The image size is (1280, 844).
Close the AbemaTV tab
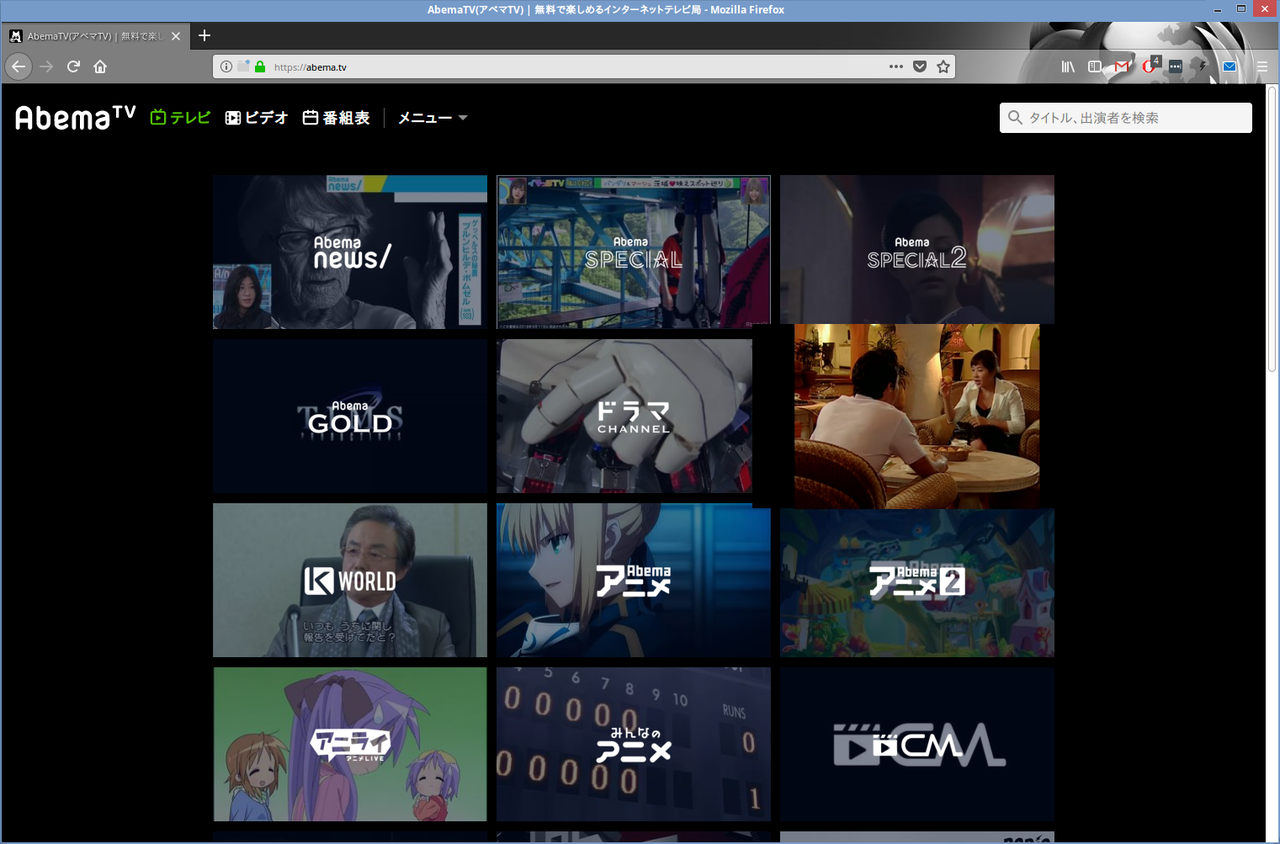pos(176,36)
